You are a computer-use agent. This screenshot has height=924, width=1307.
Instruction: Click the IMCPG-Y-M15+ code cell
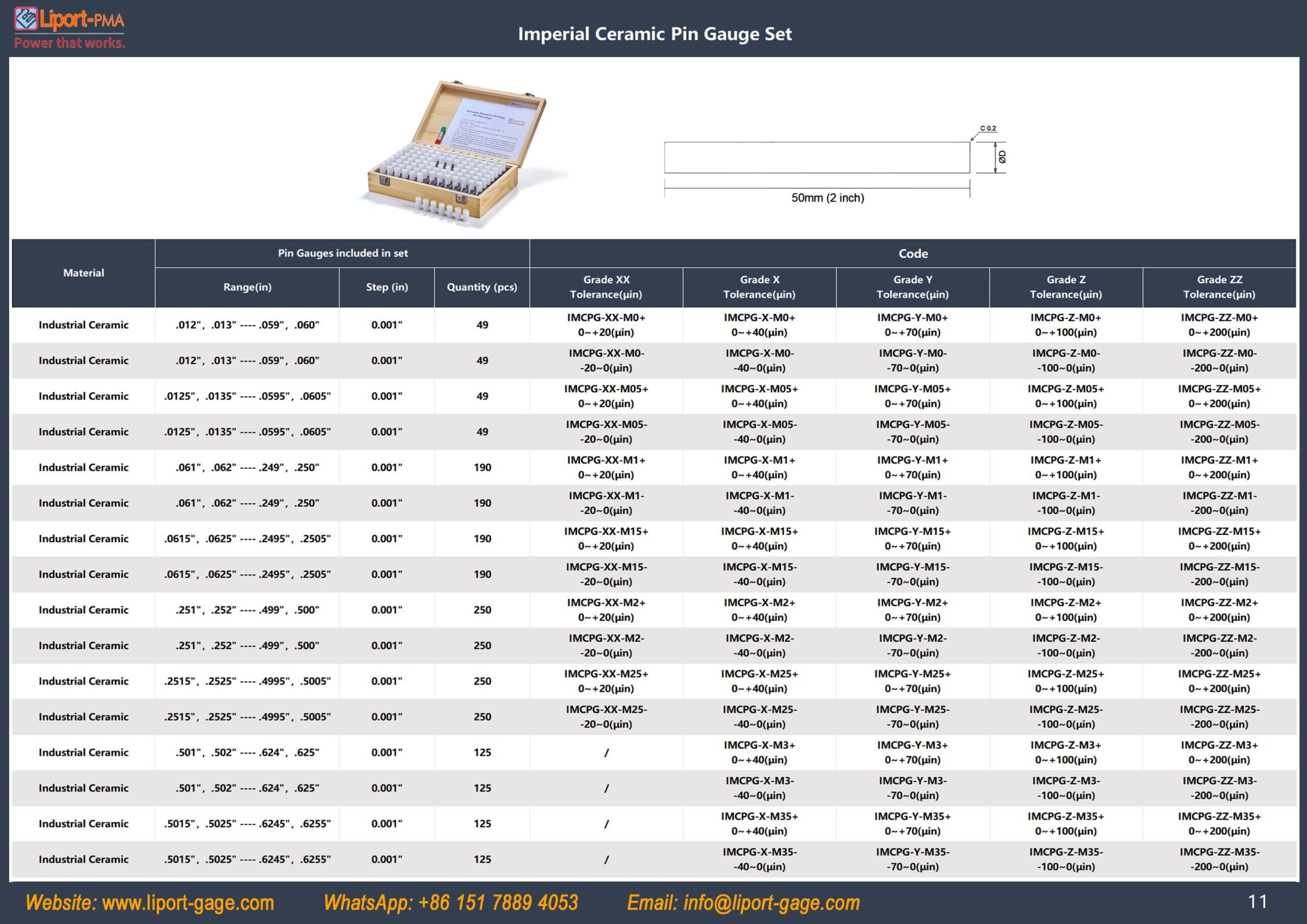[912, 539]
